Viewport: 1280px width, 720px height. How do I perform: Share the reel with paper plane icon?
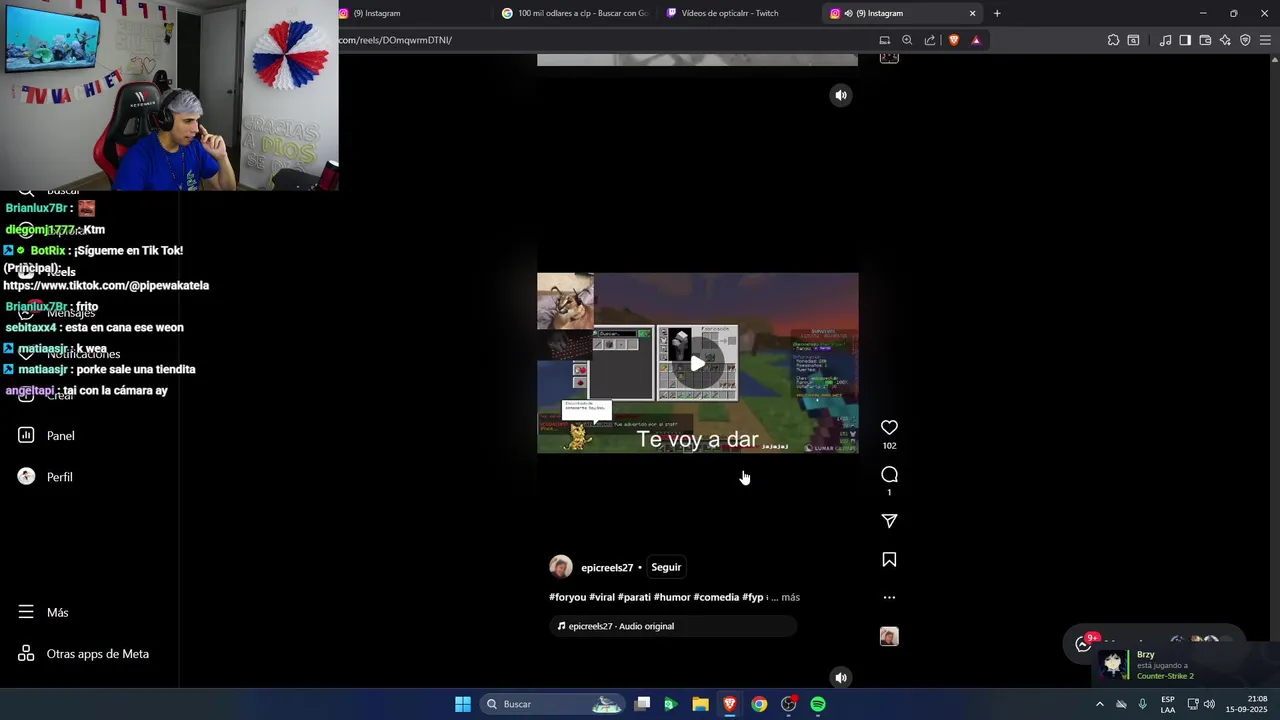coord(889,521)
